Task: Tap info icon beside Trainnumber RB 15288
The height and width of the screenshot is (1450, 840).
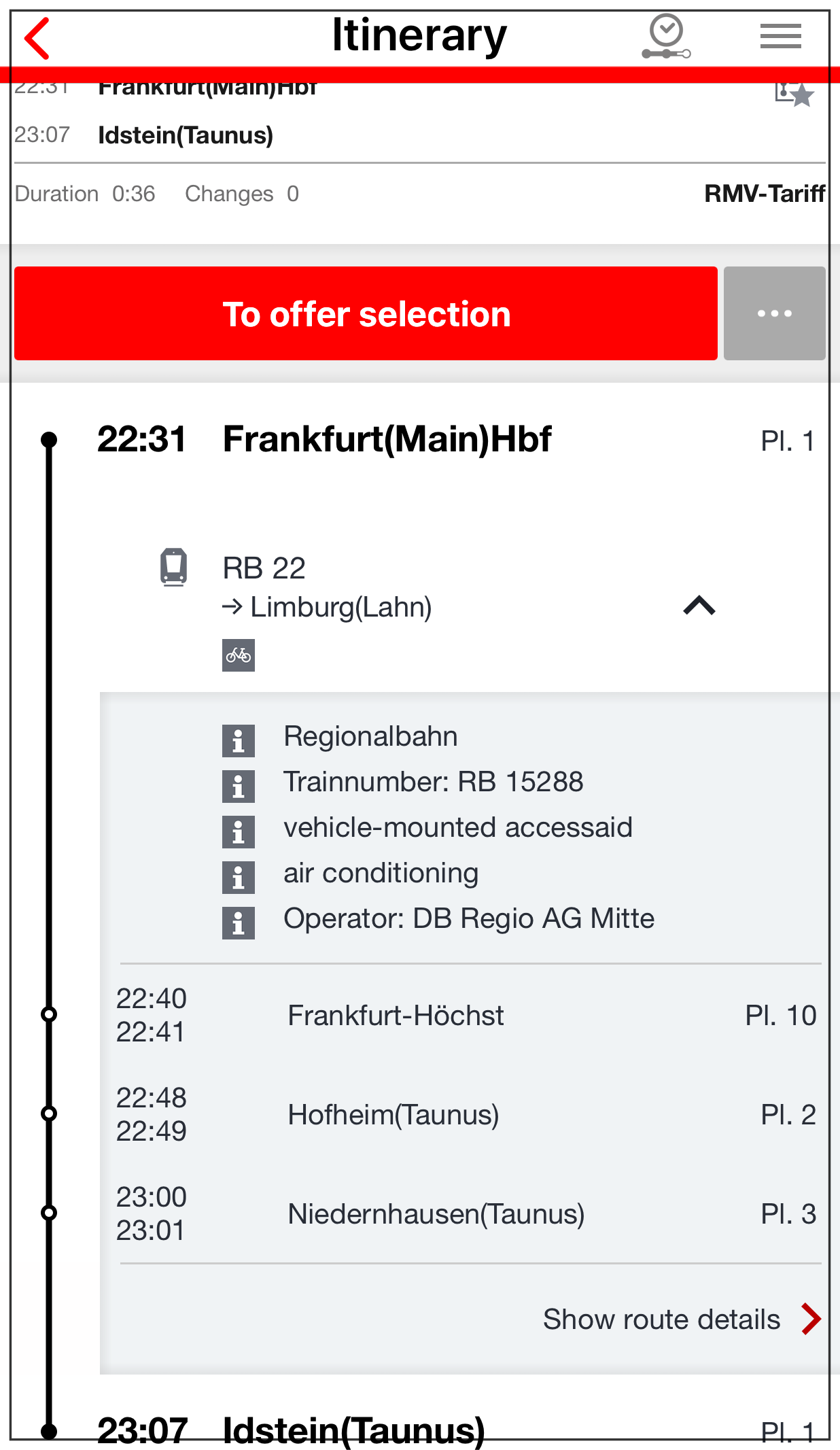Action: (x=239, y=786)
